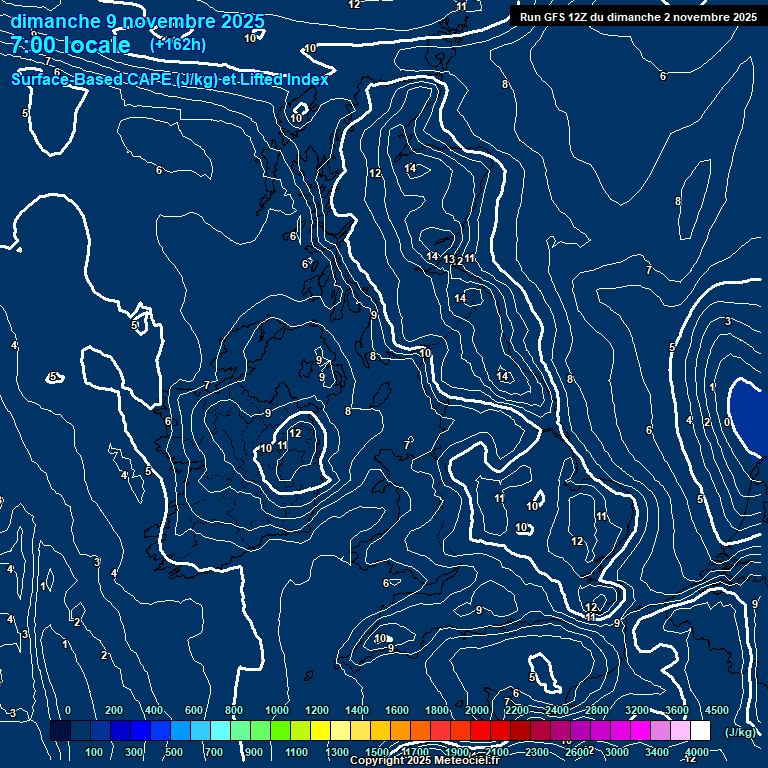Click the '700' legend label below the scale
Screen dimensions: 768x768
coord(213,752)
